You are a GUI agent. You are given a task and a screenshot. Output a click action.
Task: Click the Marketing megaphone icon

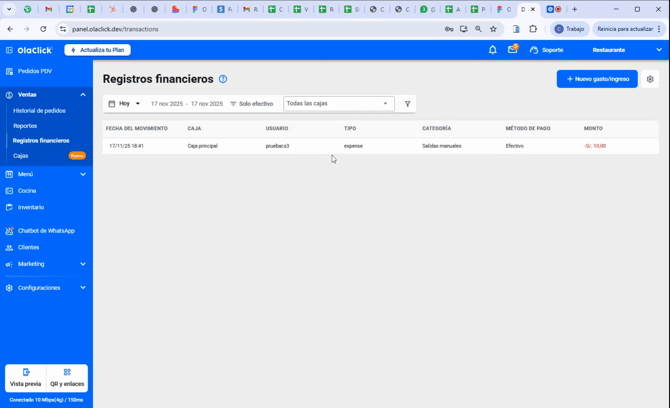point(9,264)
